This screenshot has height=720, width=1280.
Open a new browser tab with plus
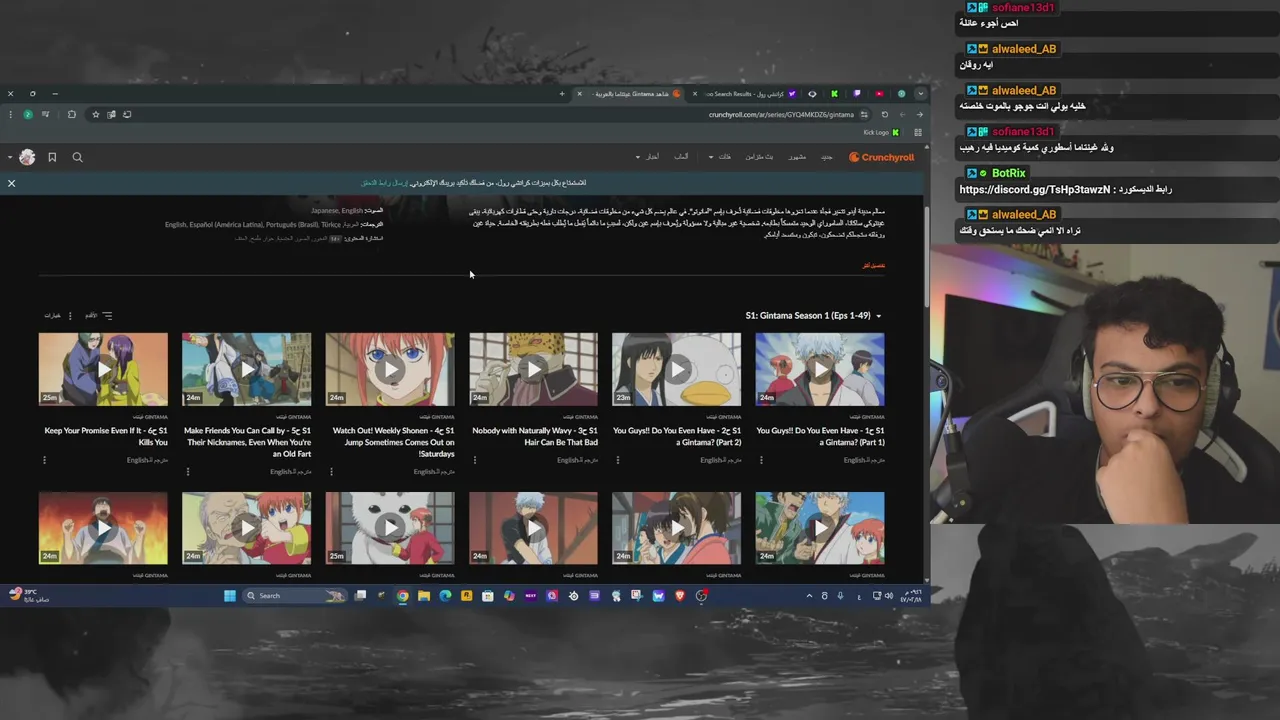click(x=562, y=94)
